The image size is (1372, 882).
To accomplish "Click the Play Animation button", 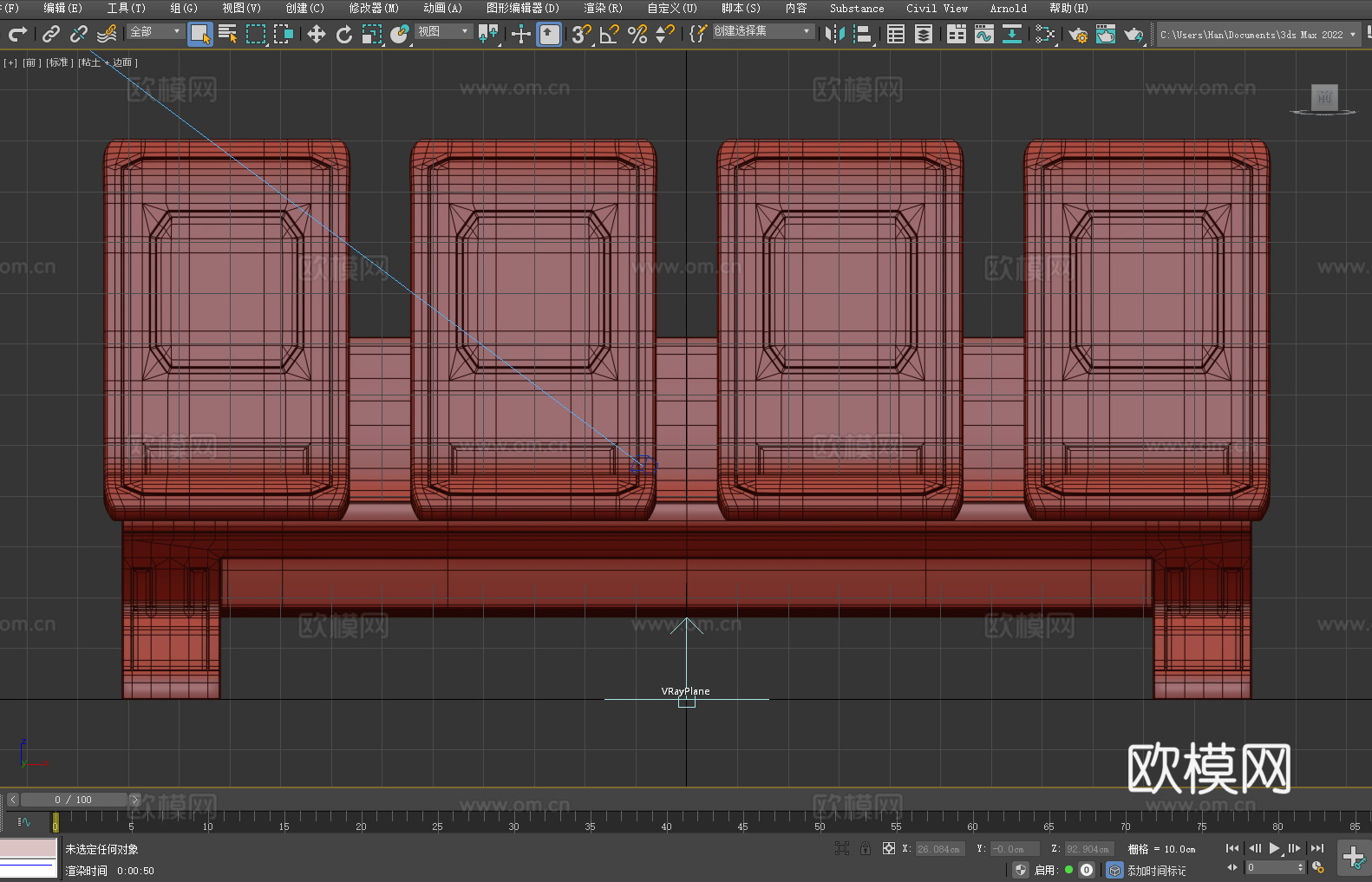I will [1275, 848].
